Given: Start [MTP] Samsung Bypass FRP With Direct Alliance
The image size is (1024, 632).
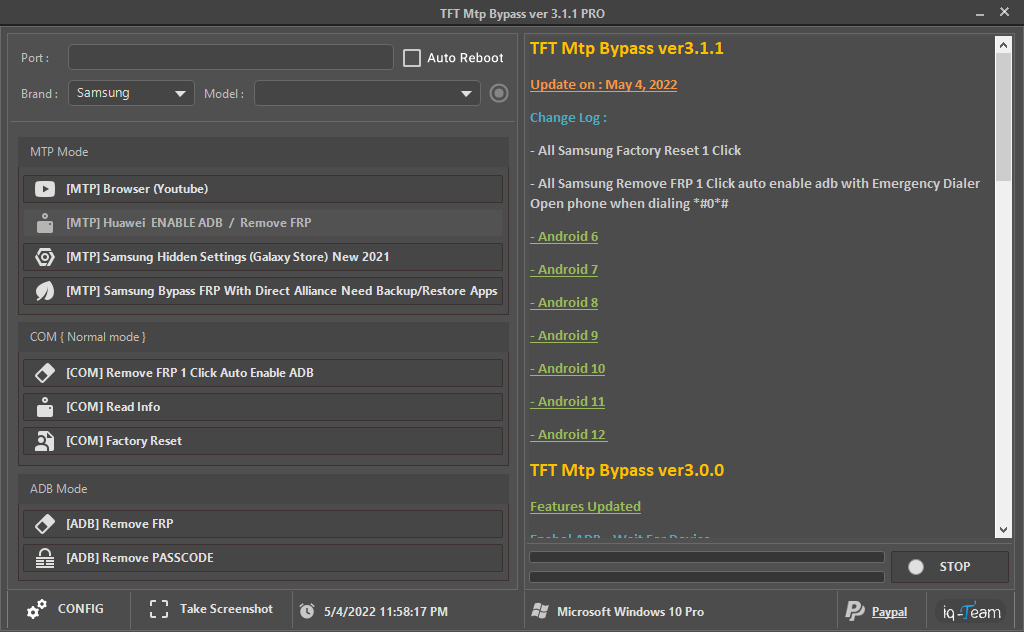Looking at the screenshot, I should point(263,291).
